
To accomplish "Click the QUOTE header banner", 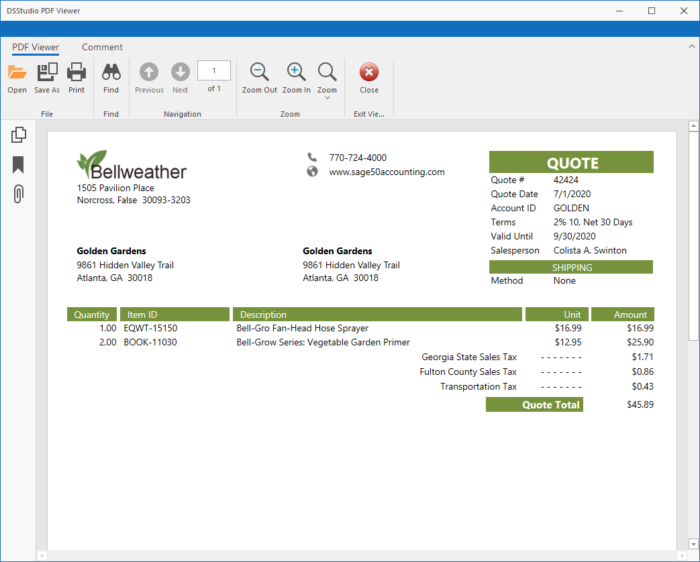I will [x=571, y=162].
